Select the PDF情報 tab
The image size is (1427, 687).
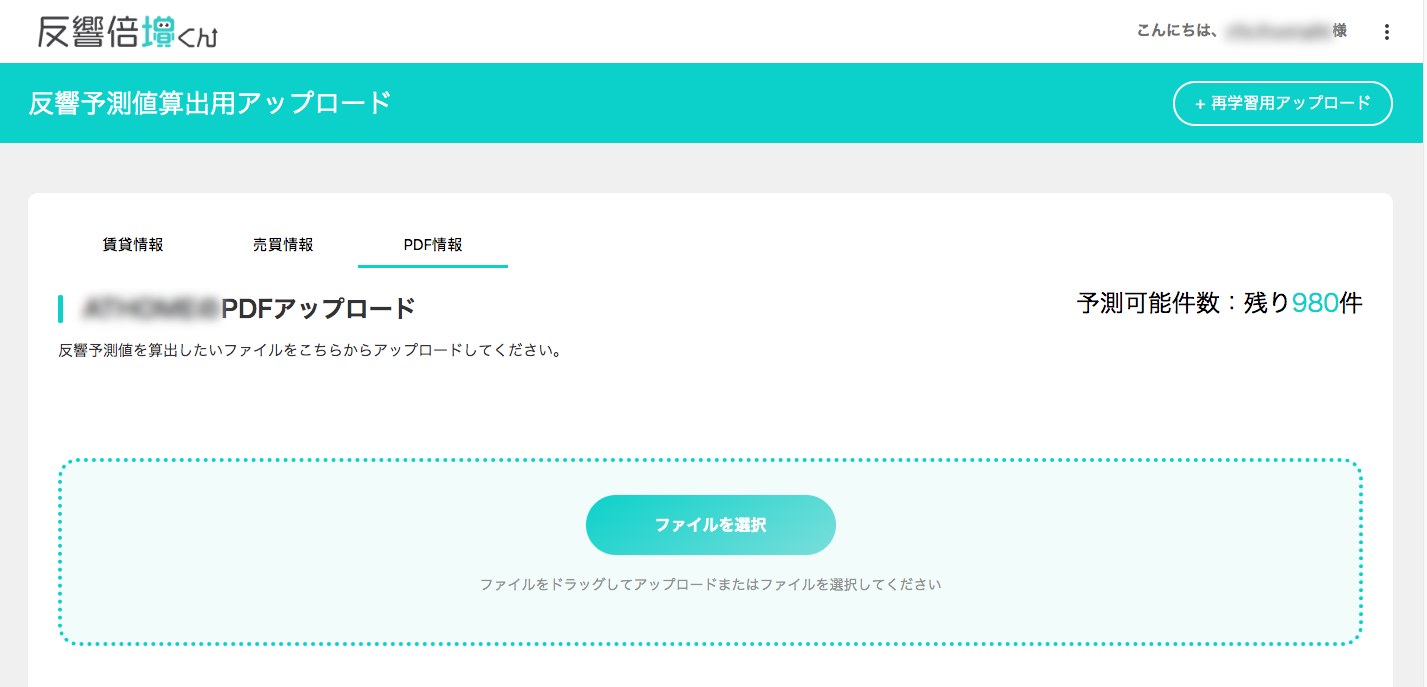(x=433, y=244)
